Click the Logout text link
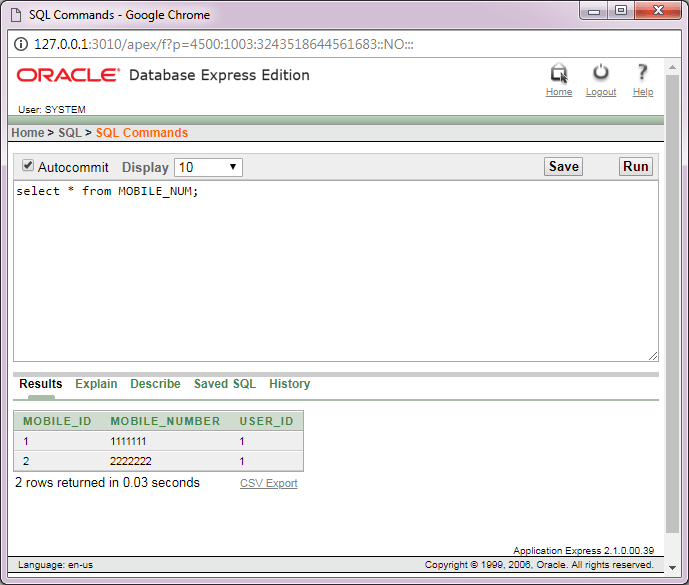Image resolution: width=689 pixels, height=585 pixels. click(x=601, y=92)
